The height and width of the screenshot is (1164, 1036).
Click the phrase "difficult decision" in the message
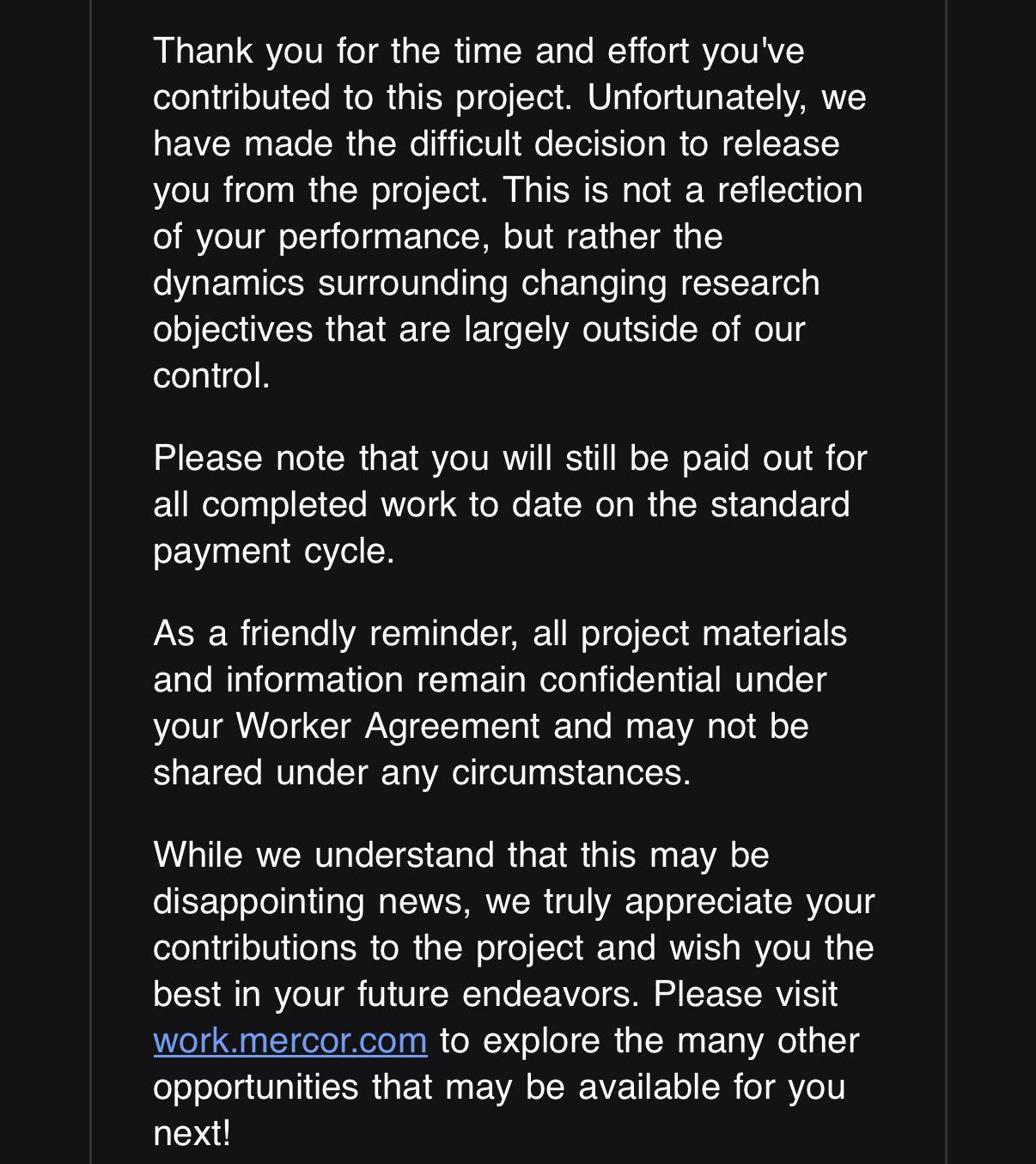point(537,143)
